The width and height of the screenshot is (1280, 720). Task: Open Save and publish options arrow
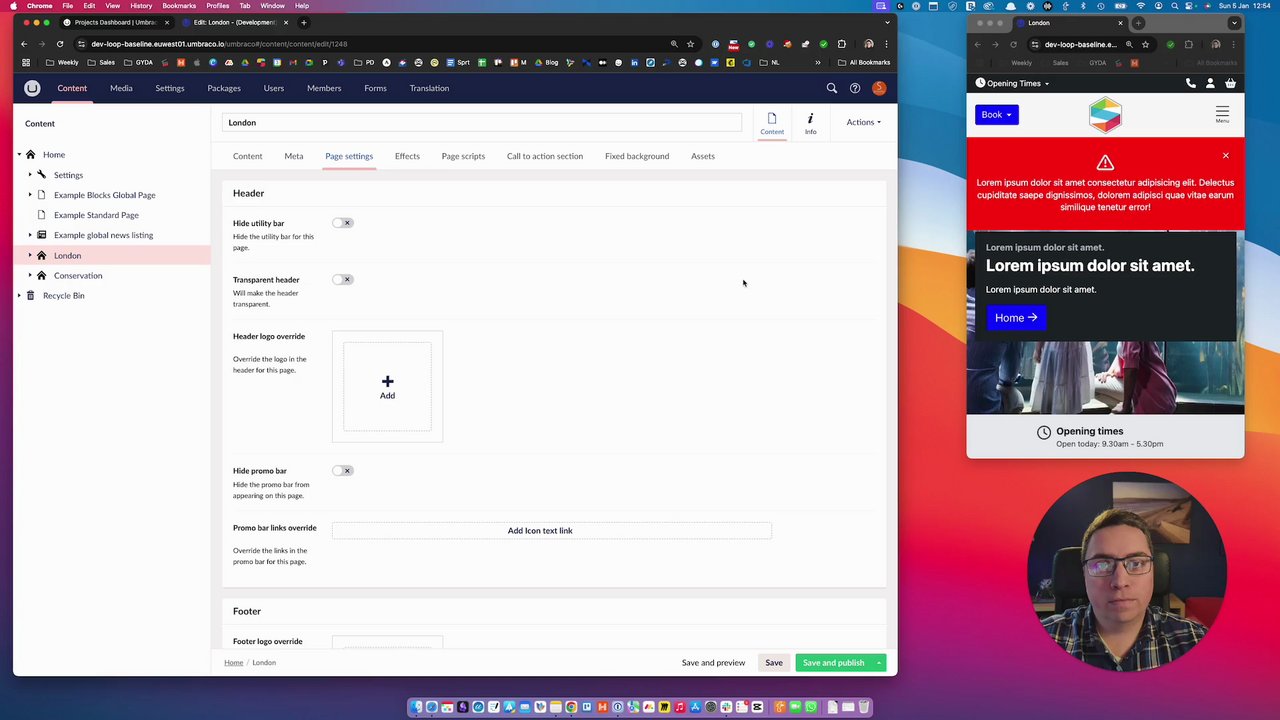pos(879,662)
